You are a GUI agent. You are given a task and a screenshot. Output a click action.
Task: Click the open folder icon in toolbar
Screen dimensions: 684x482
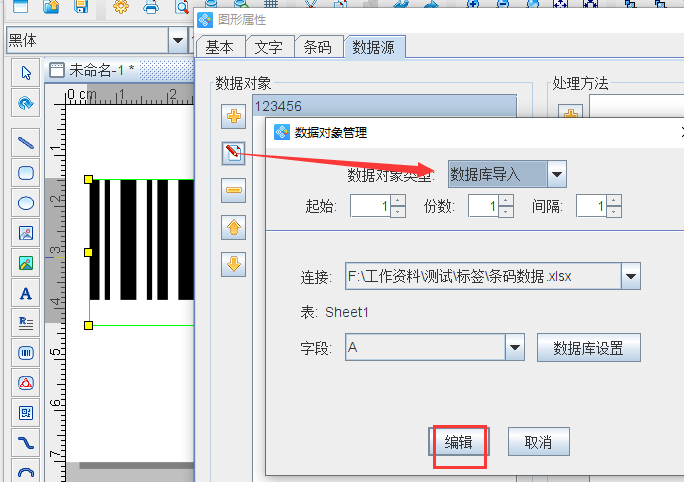click(51, 6)
